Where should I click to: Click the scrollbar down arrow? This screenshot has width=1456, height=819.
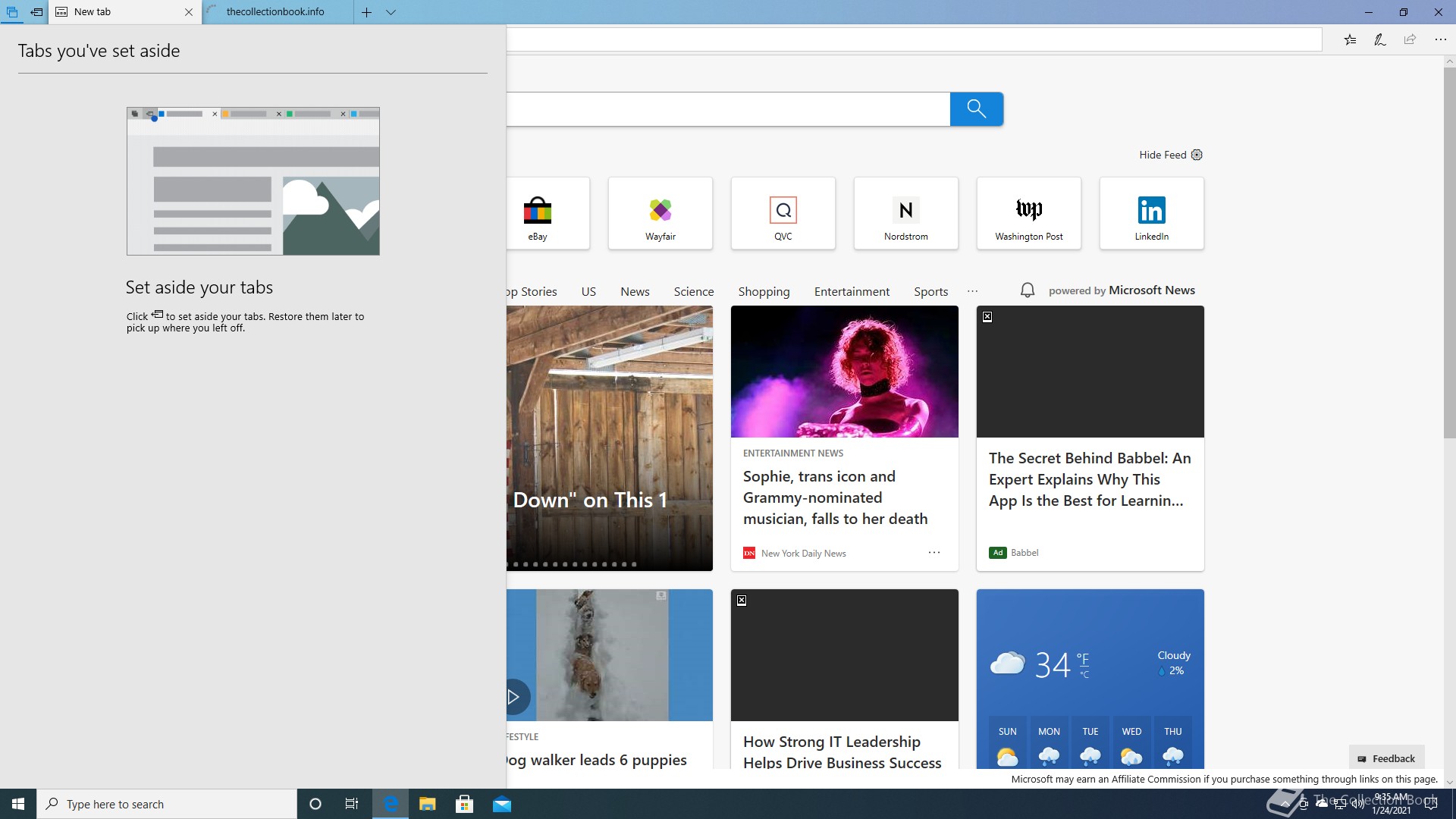(1449, 782)
